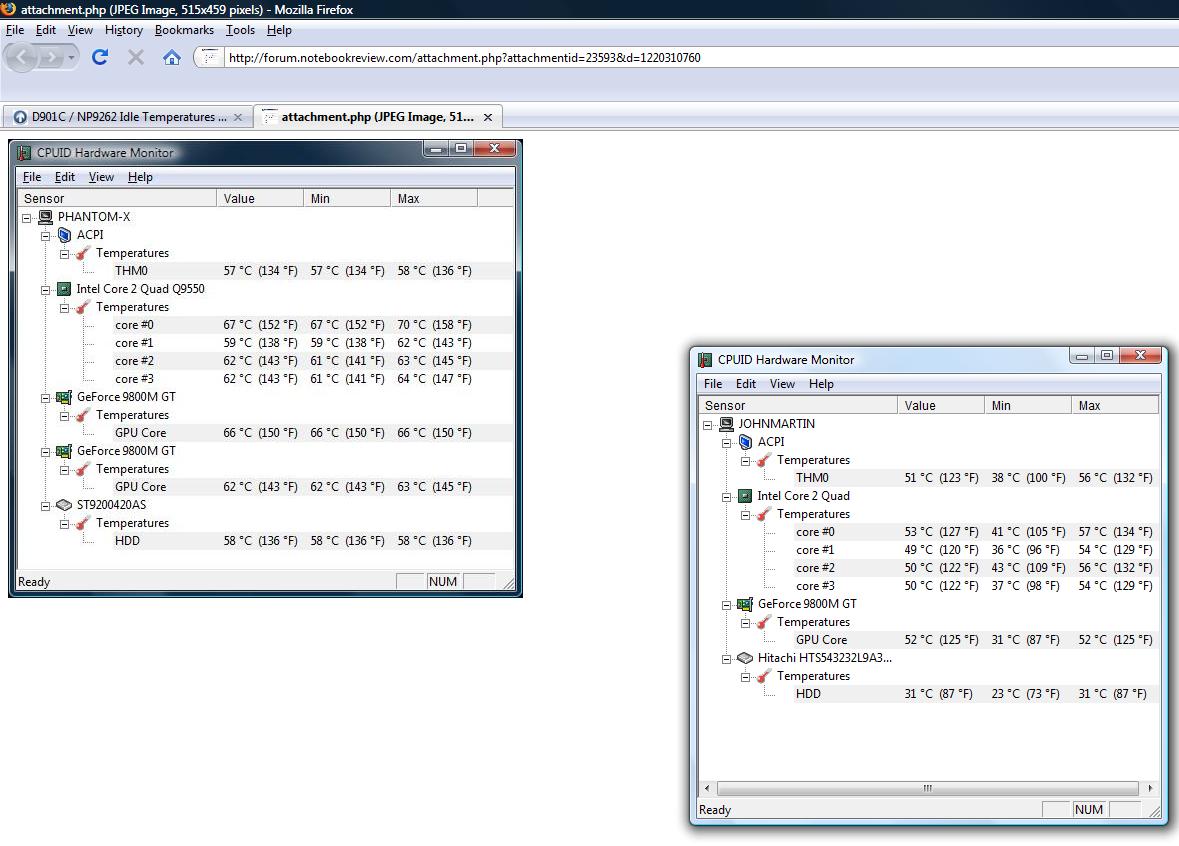Viewport: 1179px width, 846px height.
Task: Collapse the JOHNMARTIN computer node
Action: coord(708,425)
